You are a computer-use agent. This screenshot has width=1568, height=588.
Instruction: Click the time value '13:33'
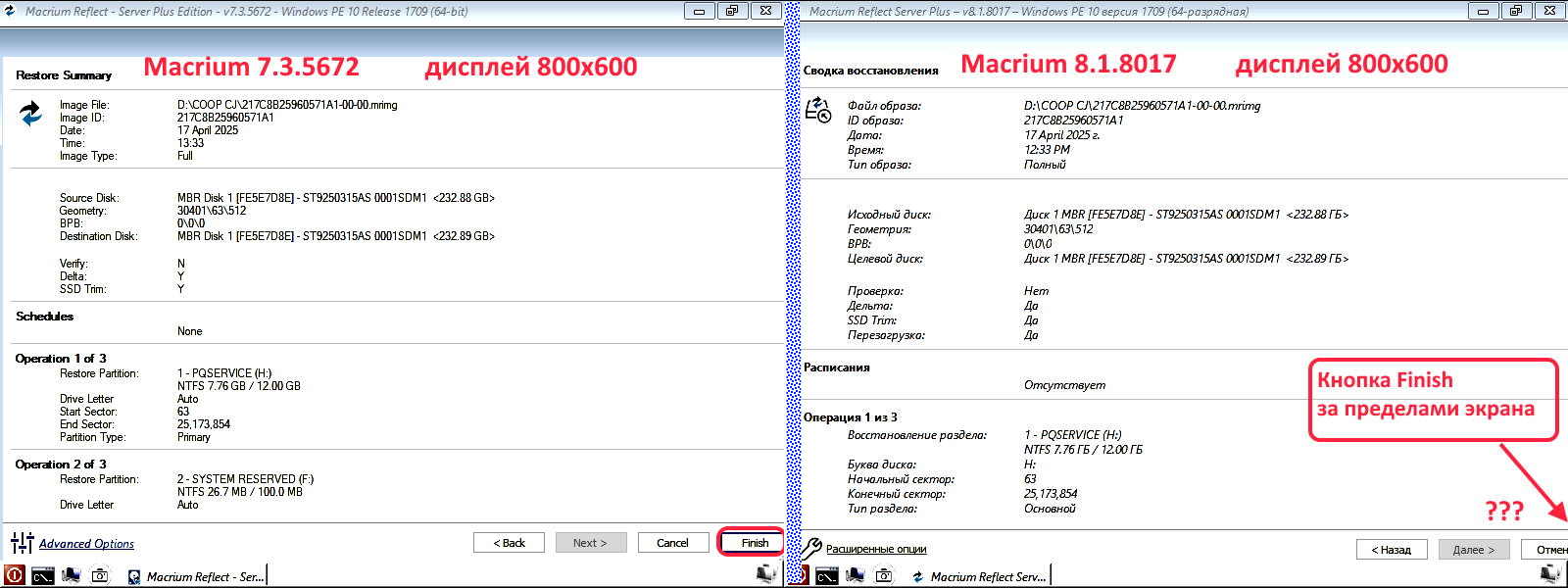tap(191, 143)
